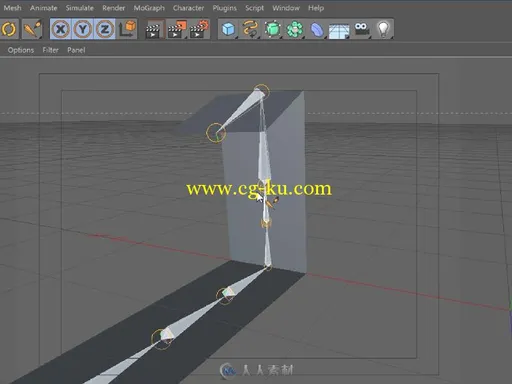This screenshot has height=384, width=512.
Task: Open the Script menu
Action: pyautogui.click(x=254, y=8)
